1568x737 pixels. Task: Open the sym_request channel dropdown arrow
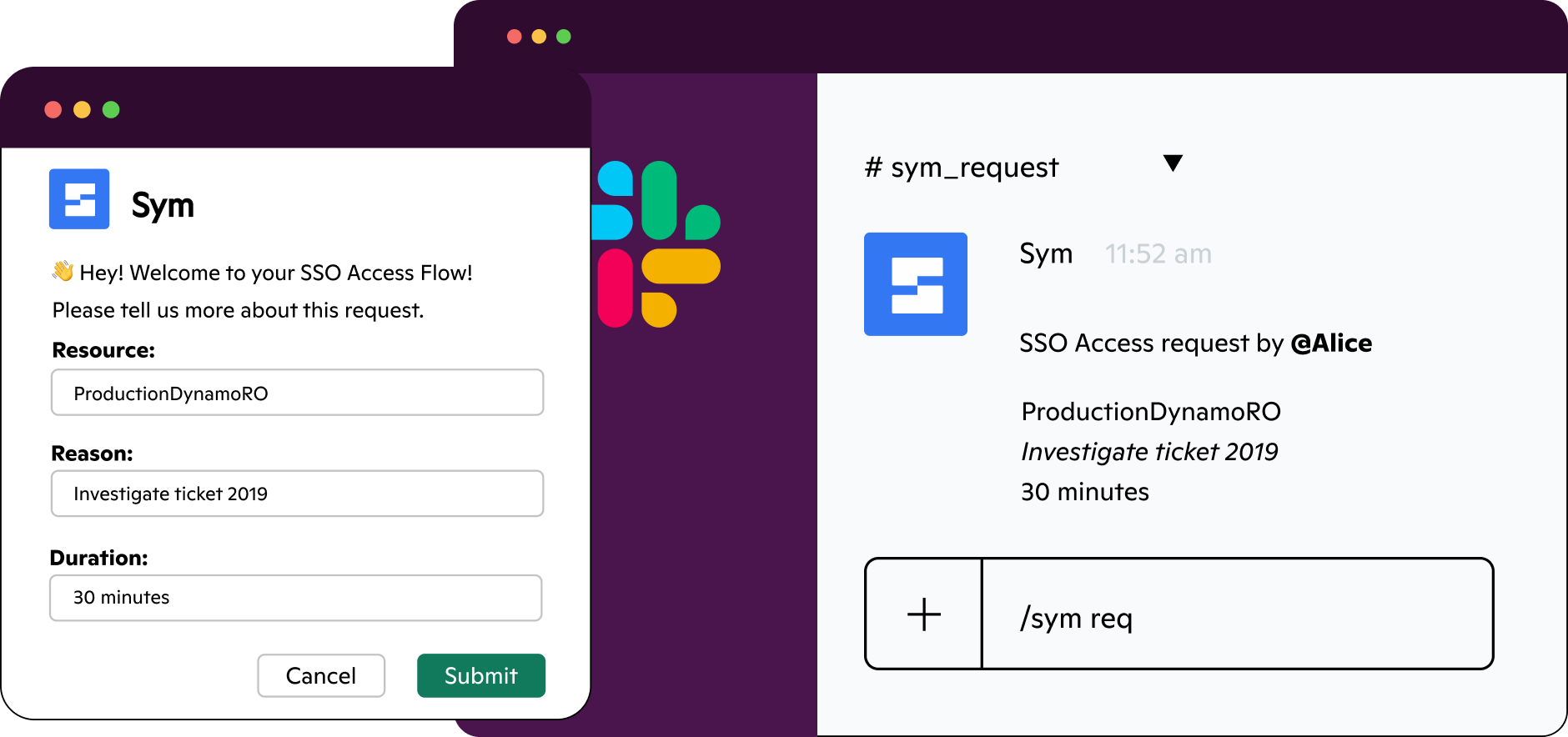click(1173, 163)
